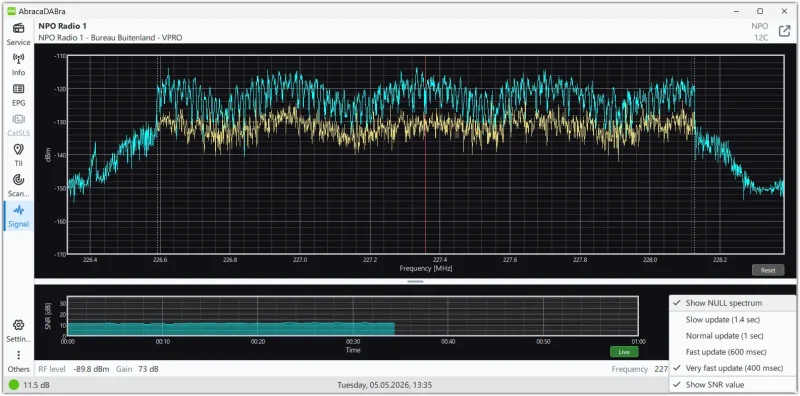Click the Gain 73 dB value
The image size is (800, 396).
coord(148,369)
